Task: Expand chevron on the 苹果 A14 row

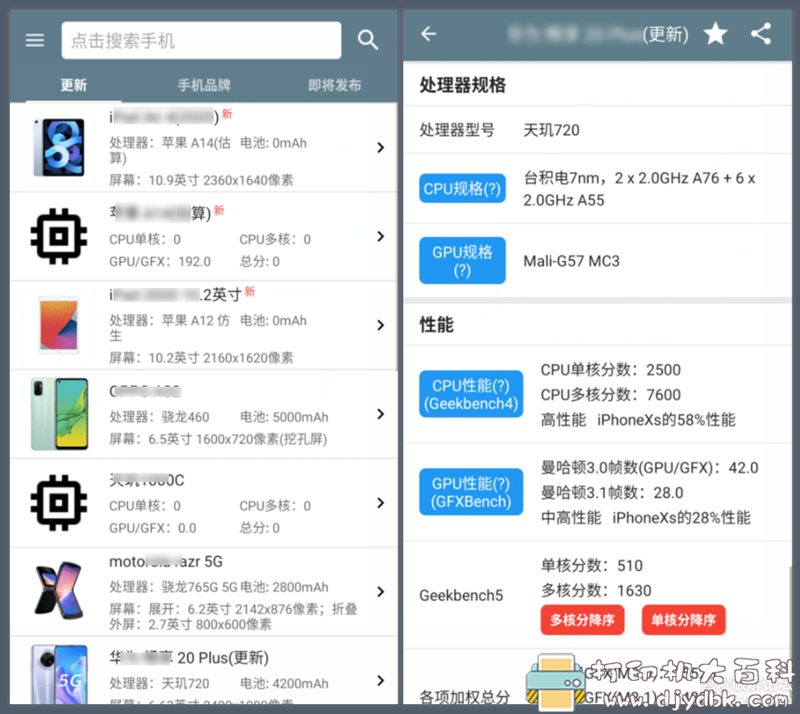Action: 380,147
